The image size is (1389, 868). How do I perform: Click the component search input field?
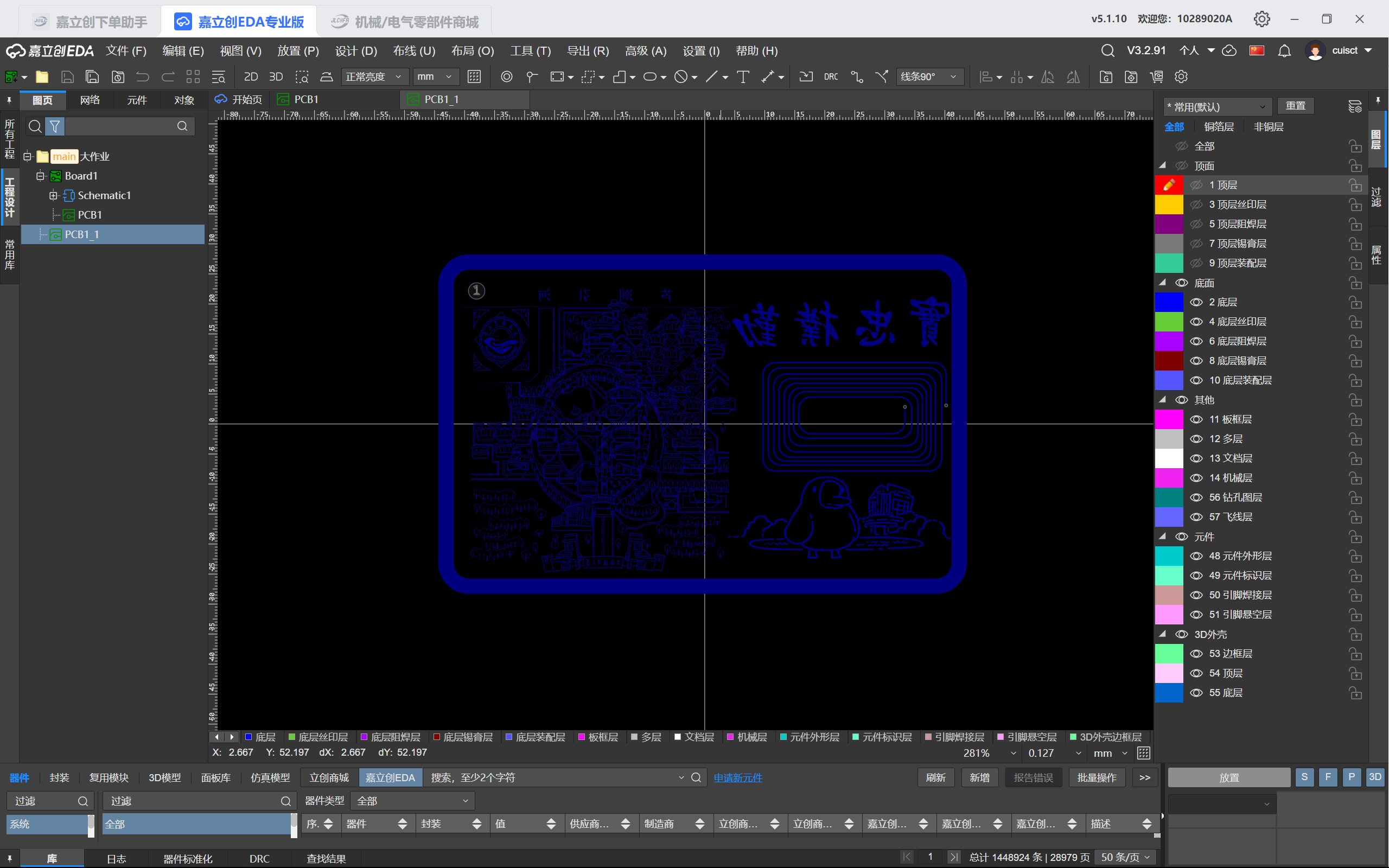coord(553,777)
